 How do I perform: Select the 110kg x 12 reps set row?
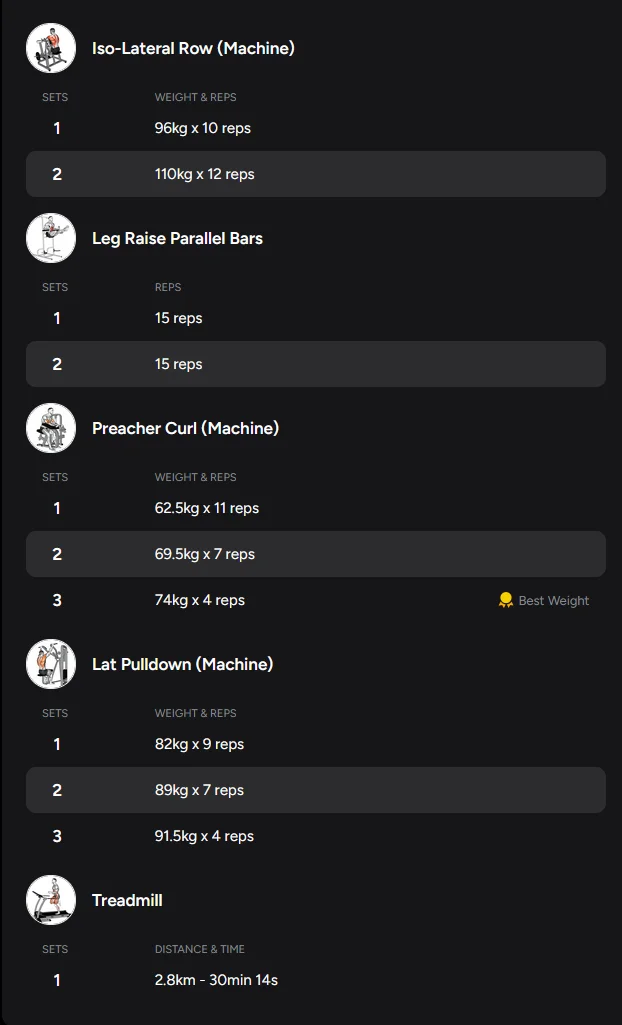coord(315,174)
